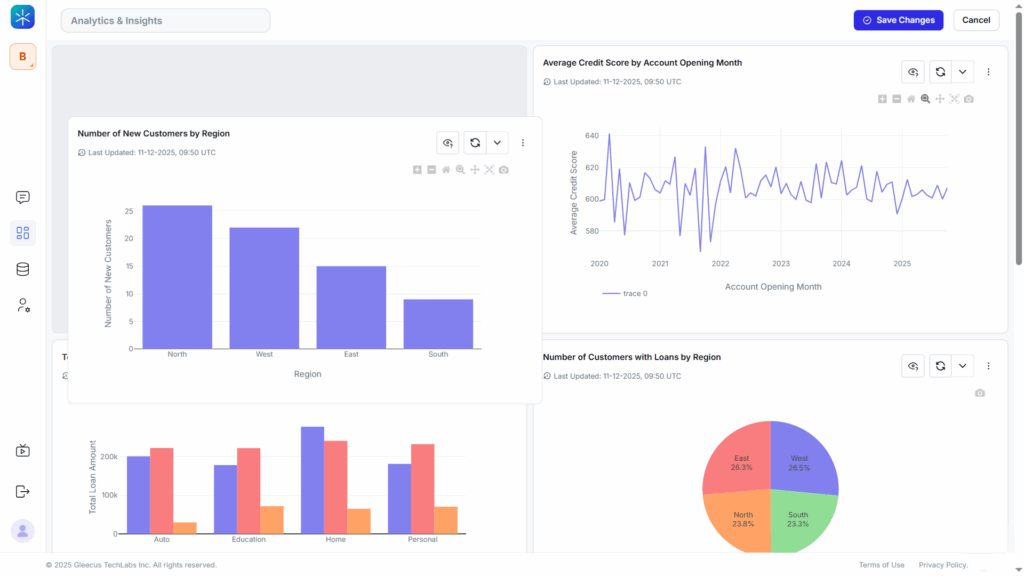The width and height of the screenshot is (1024, 576).
Task: Click the Analytics & Insights title field
Action: [165, 20]
